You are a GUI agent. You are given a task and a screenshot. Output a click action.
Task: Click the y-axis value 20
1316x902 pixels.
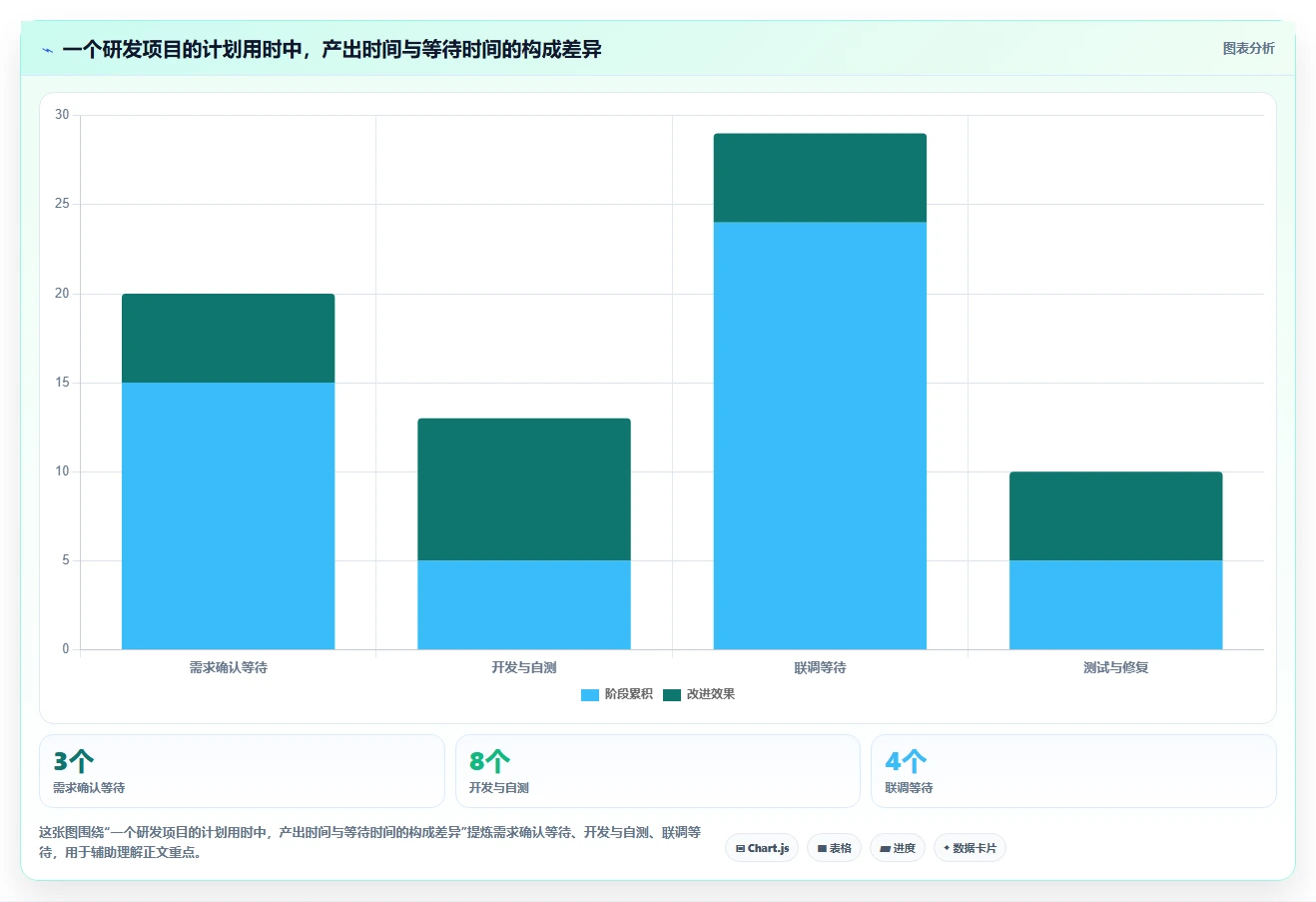(62, 294)
